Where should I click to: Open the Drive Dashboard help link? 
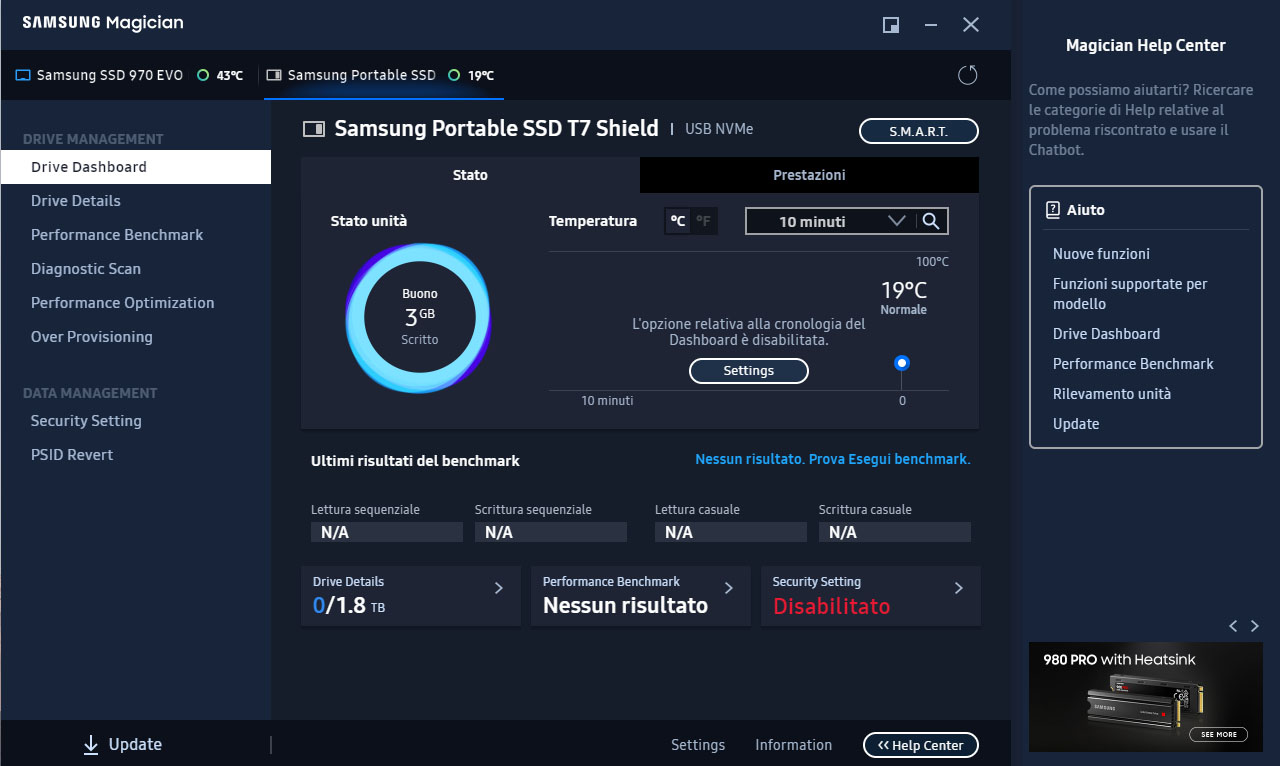tap(1106, 334)
